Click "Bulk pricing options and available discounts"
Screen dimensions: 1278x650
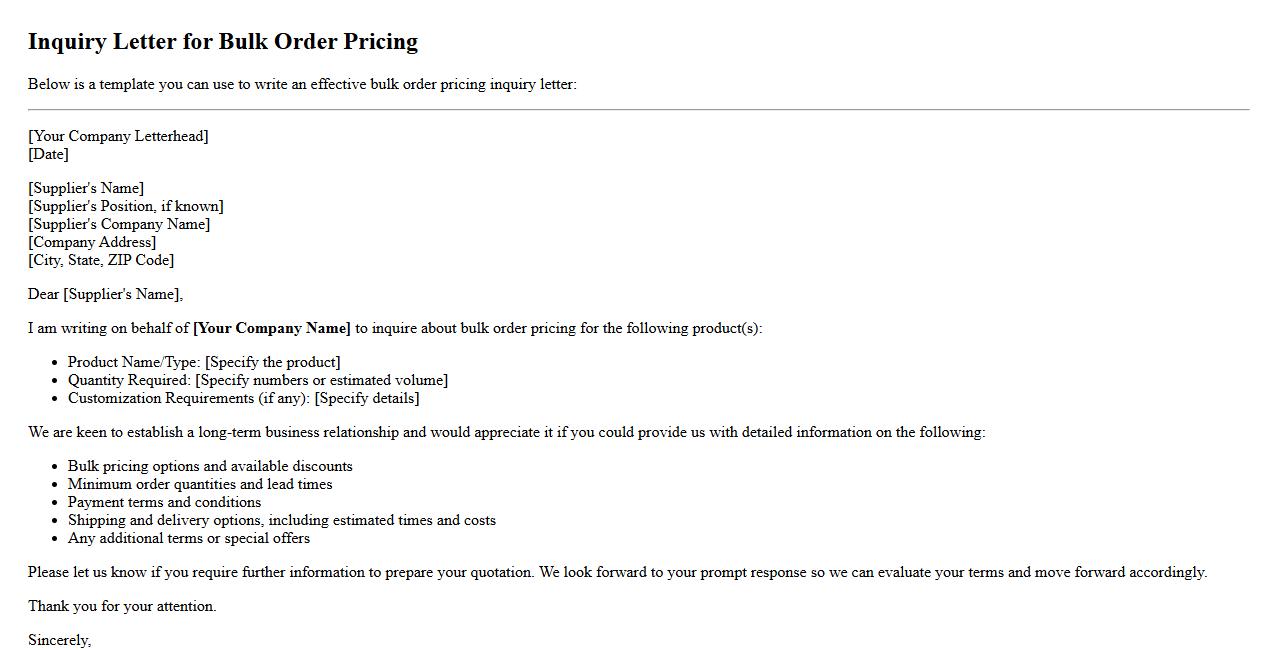coord(210,466)
